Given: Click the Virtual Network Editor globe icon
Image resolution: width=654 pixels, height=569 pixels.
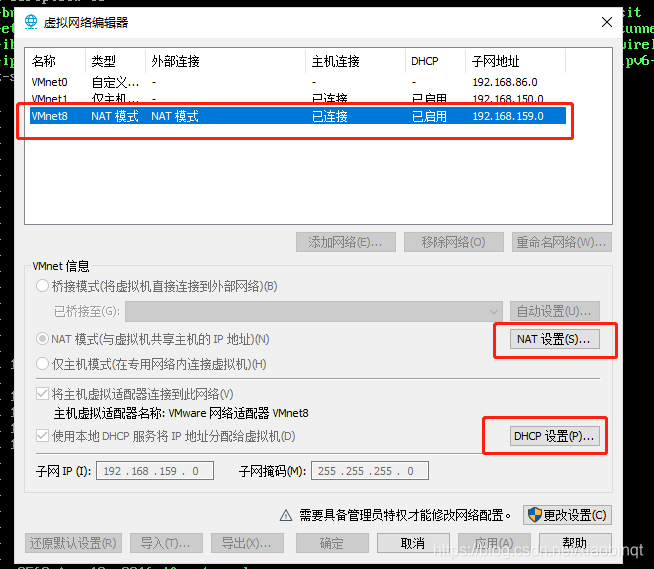Looking at the screenshot, I should click(x=31, y=22).
